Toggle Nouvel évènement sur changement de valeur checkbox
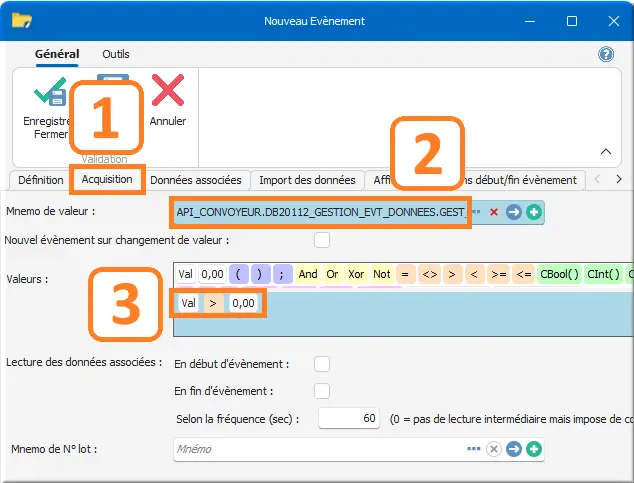This screenshot has width=634, height=483. (322, 240)
